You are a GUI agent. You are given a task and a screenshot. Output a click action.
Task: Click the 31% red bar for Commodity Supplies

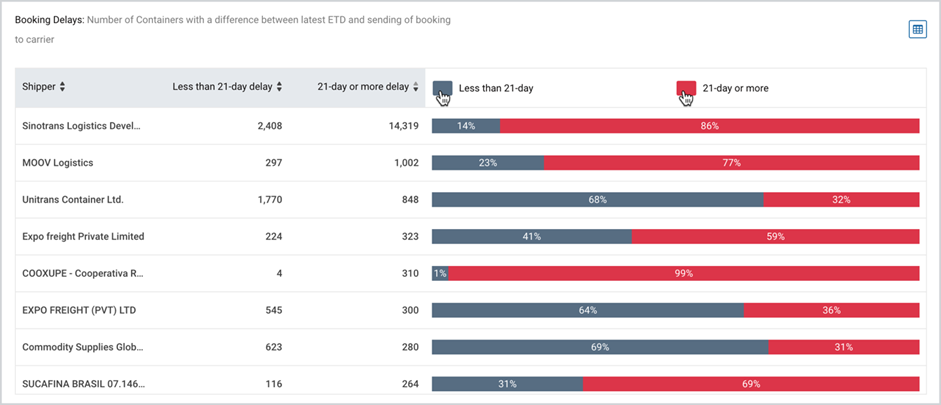click(844, 347)
